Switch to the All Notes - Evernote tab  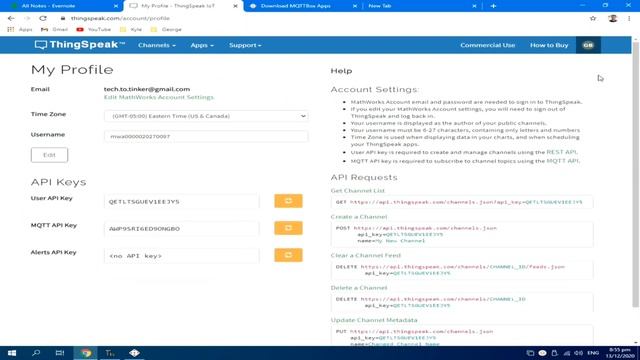click(x=61, y=6)
